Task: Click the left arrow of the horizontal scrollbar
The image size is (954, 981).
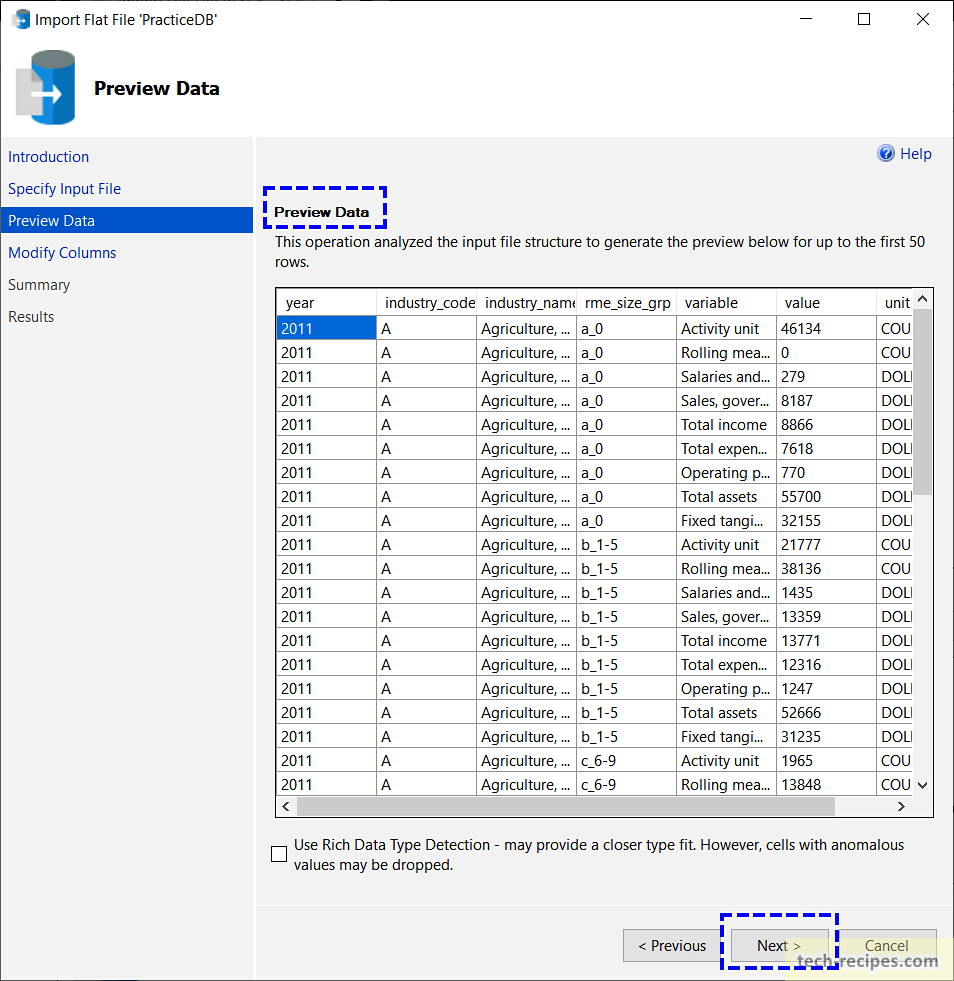Action: 285,806
